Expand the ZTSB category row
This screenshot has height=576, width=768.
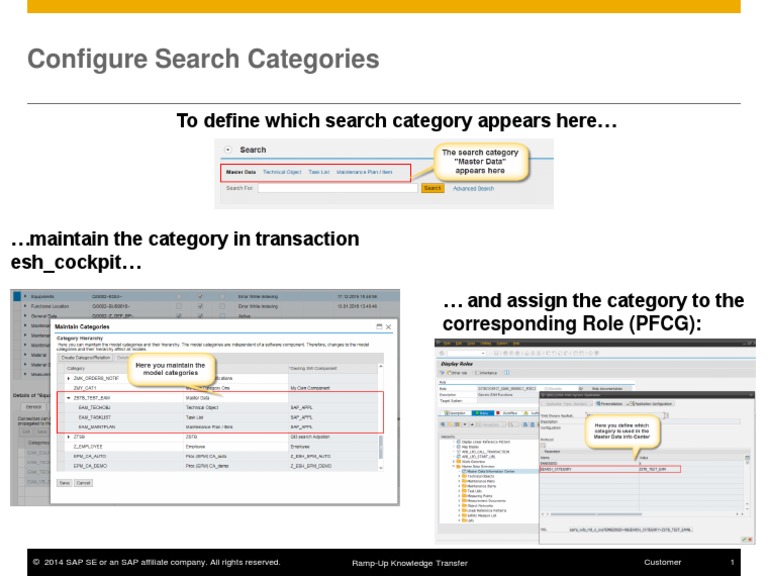coord(69,437)
